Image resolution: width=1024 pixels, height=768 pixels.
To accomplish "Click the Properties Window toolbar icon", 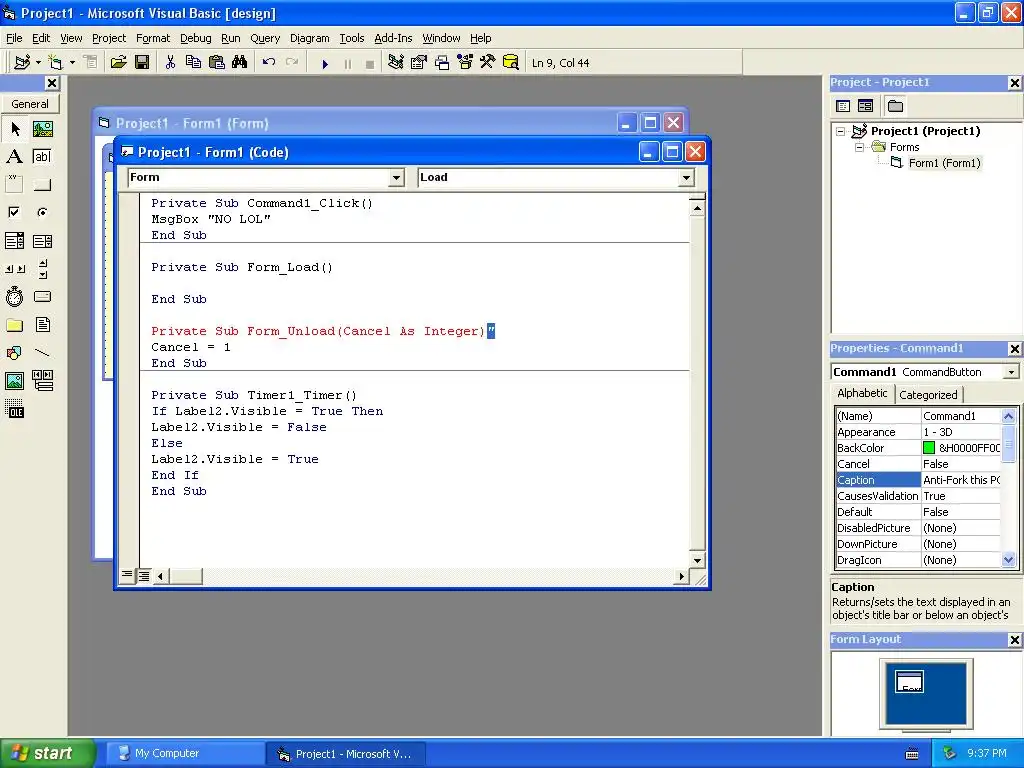I will pos(419,62).
